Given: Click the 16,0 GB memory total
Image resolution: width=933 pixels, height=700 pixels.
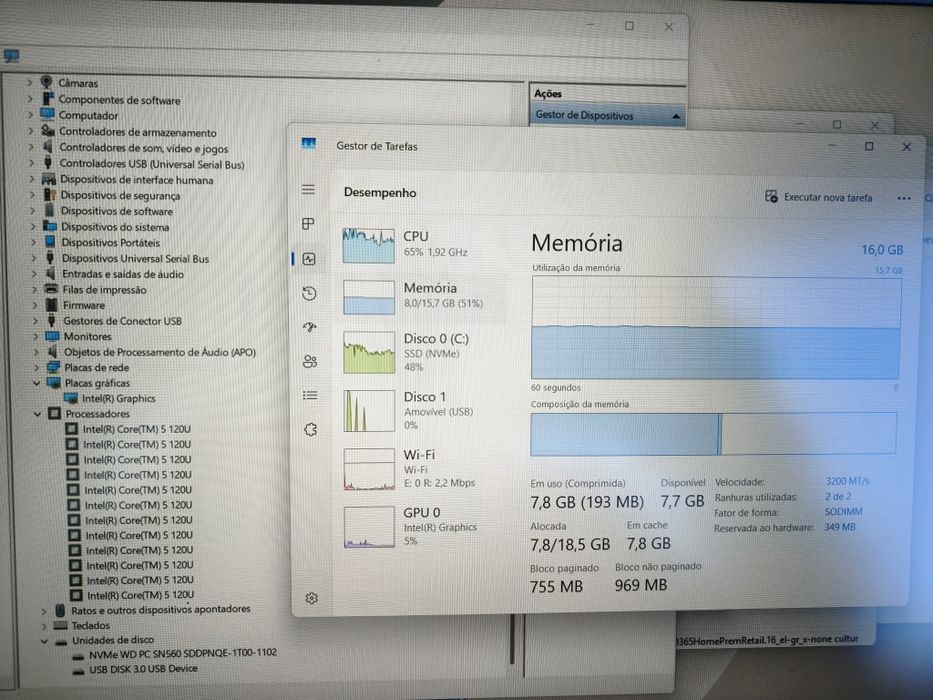Looking at the screenshot, I should pos(882,250).
